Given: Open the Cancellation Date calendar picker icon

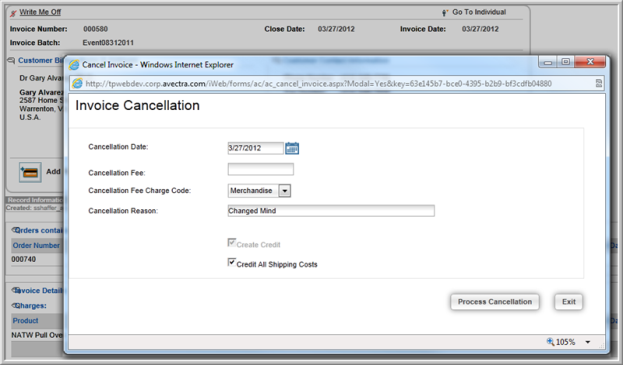Looking at the screenshot, I should (x=292, y=148).
